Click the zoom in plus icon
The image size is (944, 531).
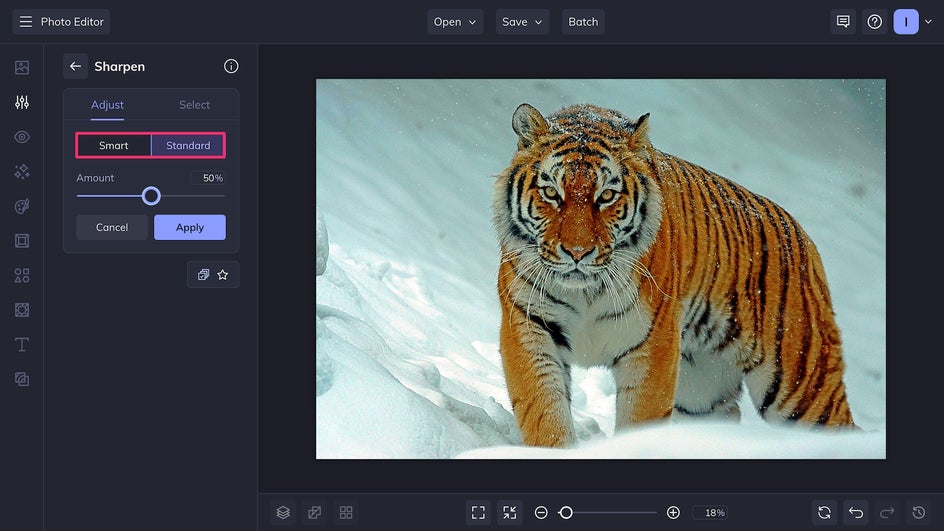(673, 512)
